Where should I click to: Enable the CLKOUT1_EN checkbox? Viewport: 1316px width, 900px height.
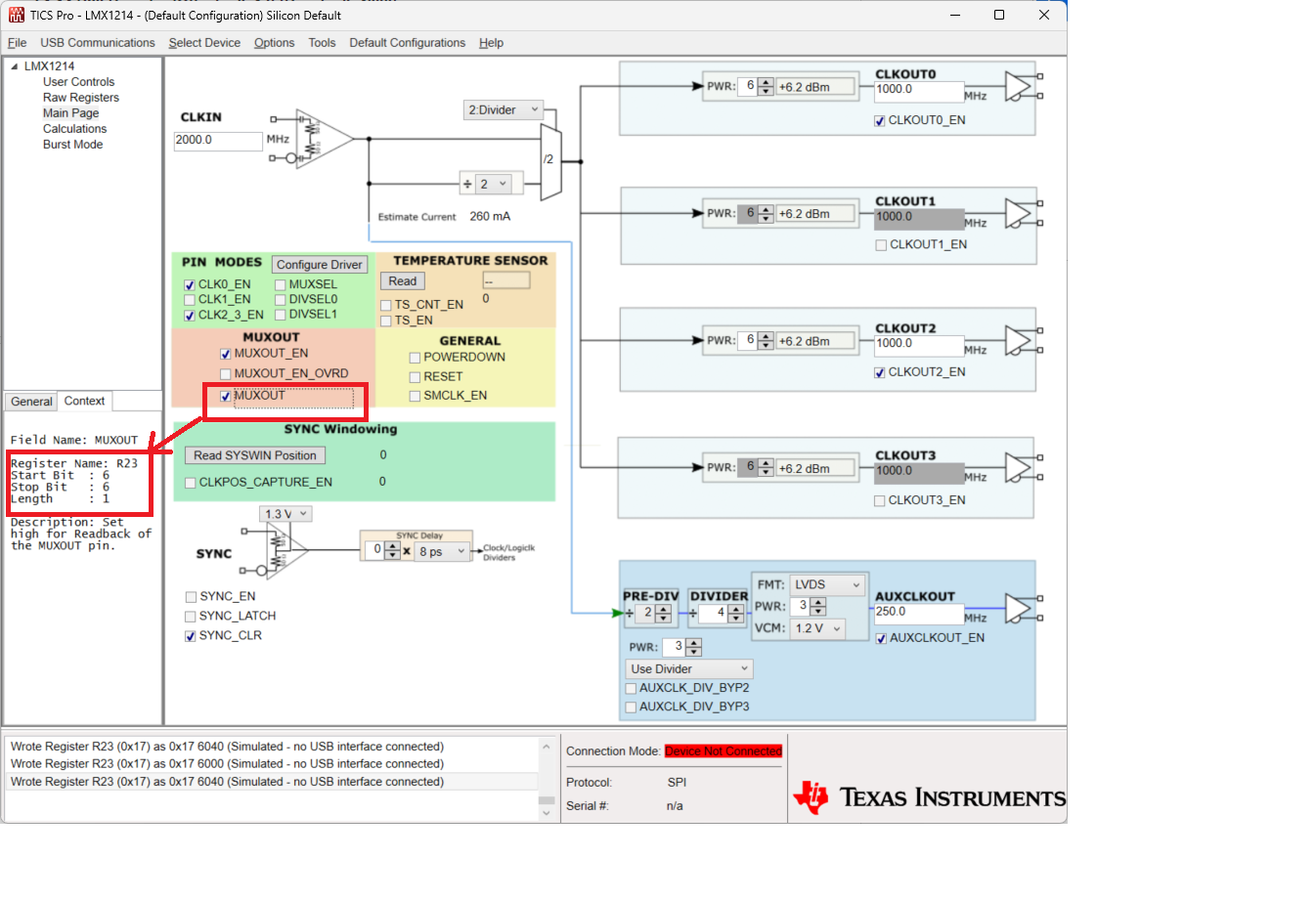881,245
